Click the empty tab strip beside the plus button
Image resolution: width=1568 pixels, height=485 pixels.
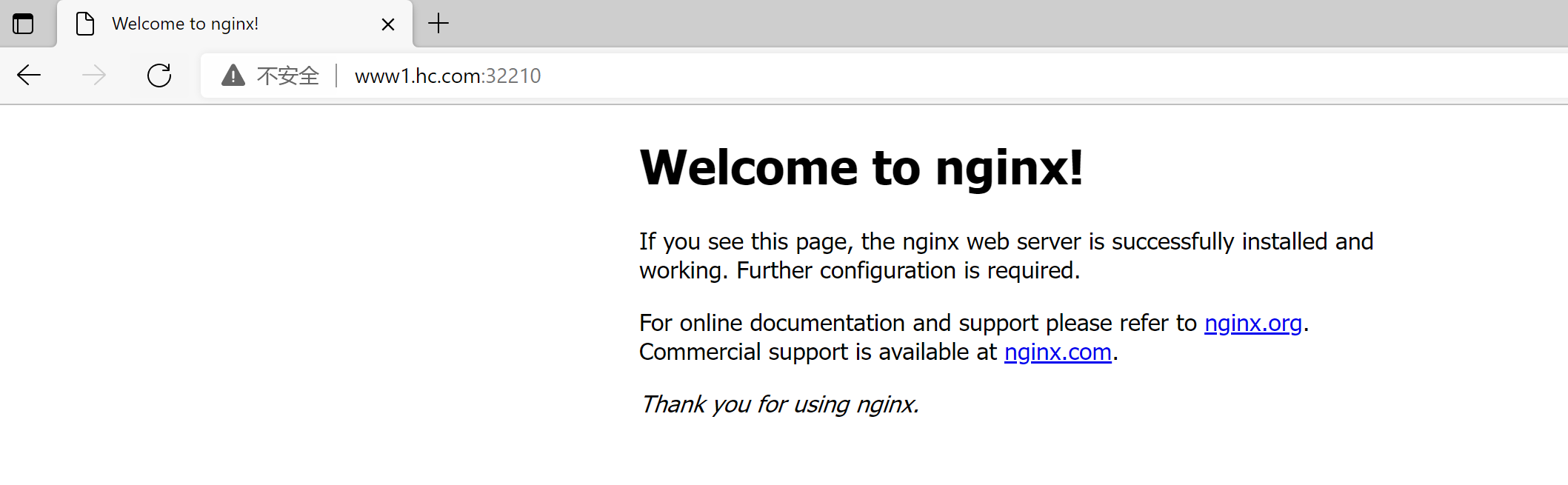click(963, 24)
